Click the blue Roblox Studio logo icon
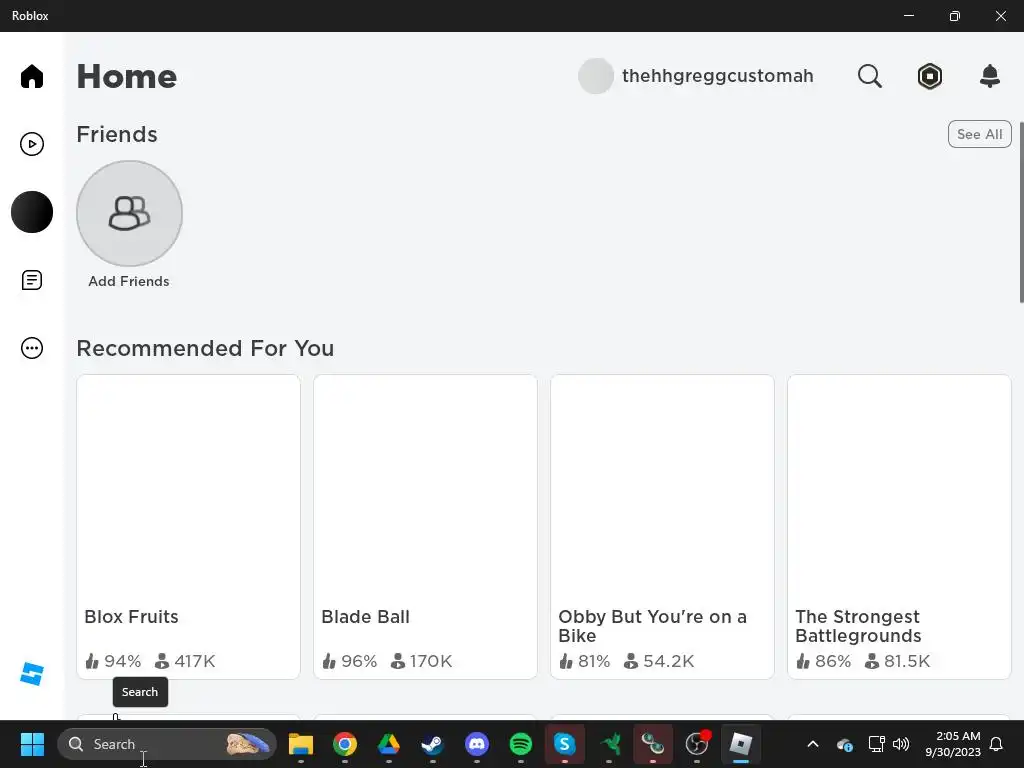 [31, 674]
